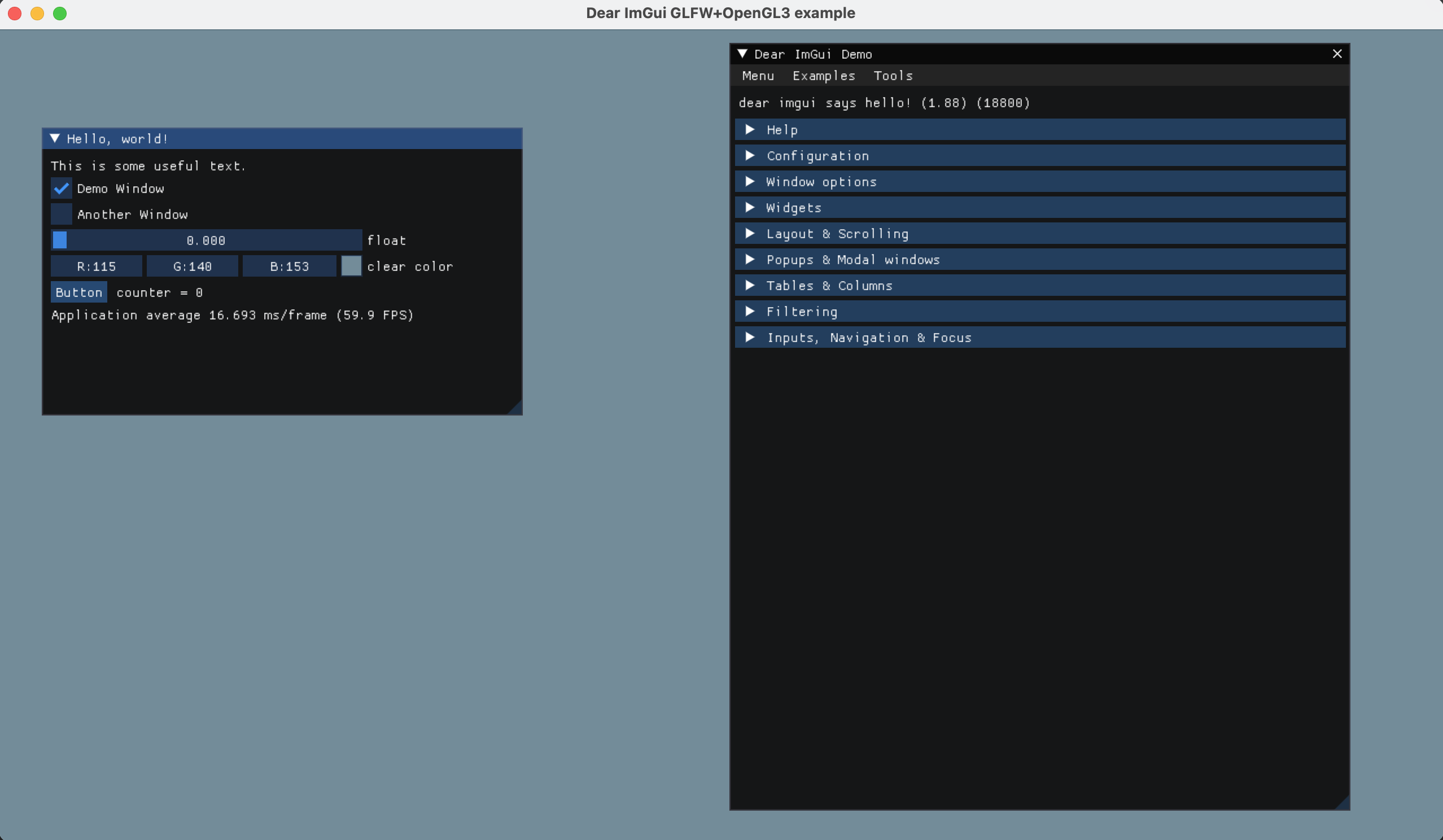Click the Button to increment counter
Viewport: 1443px width, 840px height.
(79, 292)
